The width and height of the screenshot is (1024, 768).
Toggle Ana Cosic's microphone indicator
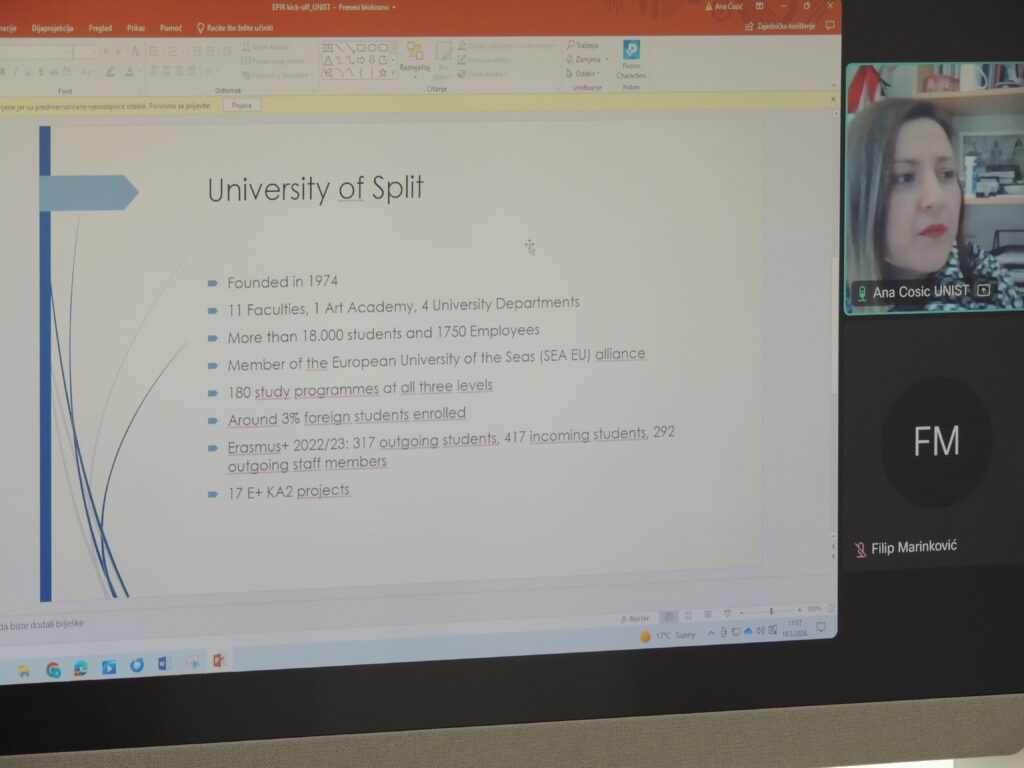click(x=861, y=292)
